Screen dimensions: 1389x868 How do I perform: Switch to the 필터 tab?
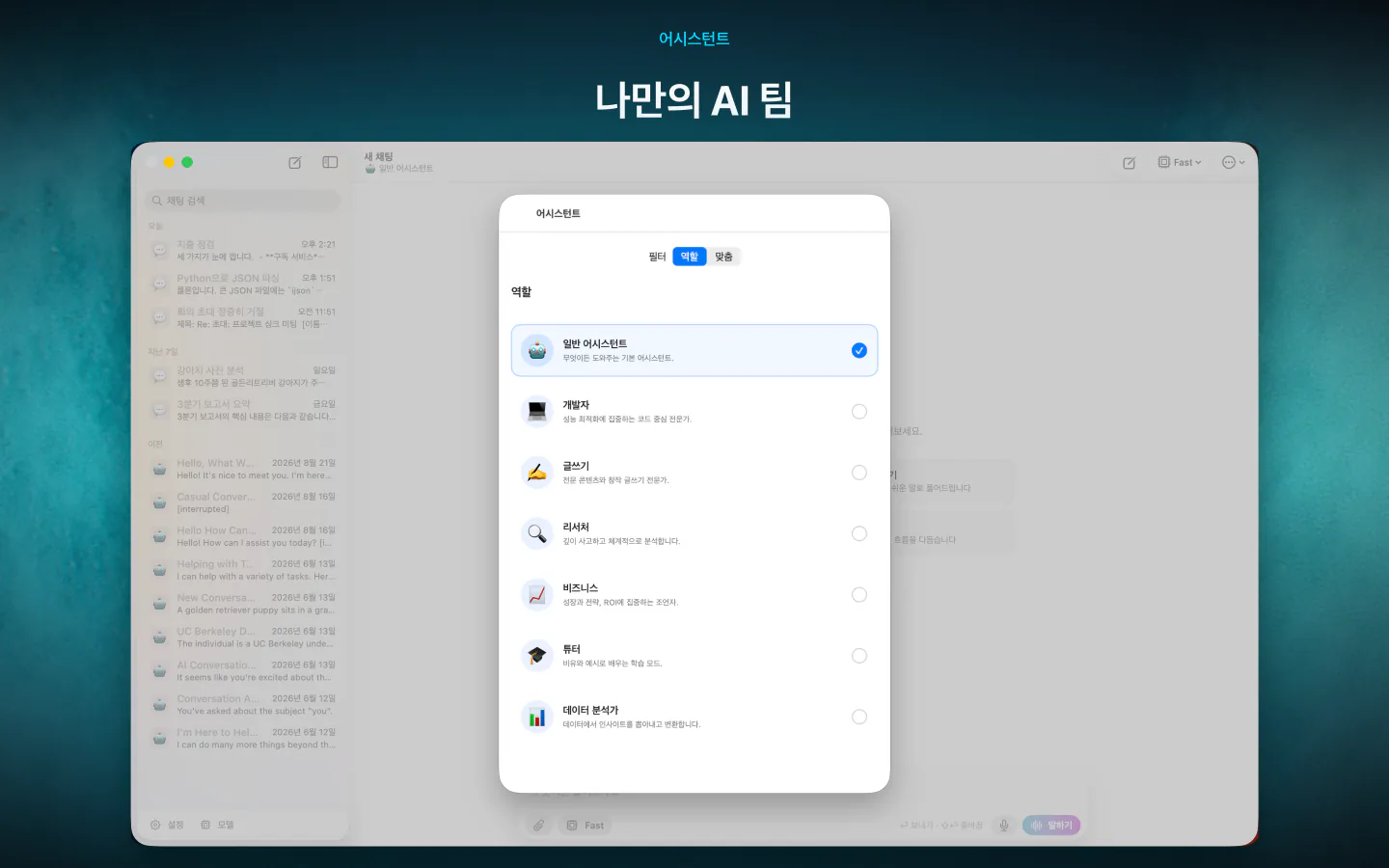pyautogui.click(x=657, y=257)
